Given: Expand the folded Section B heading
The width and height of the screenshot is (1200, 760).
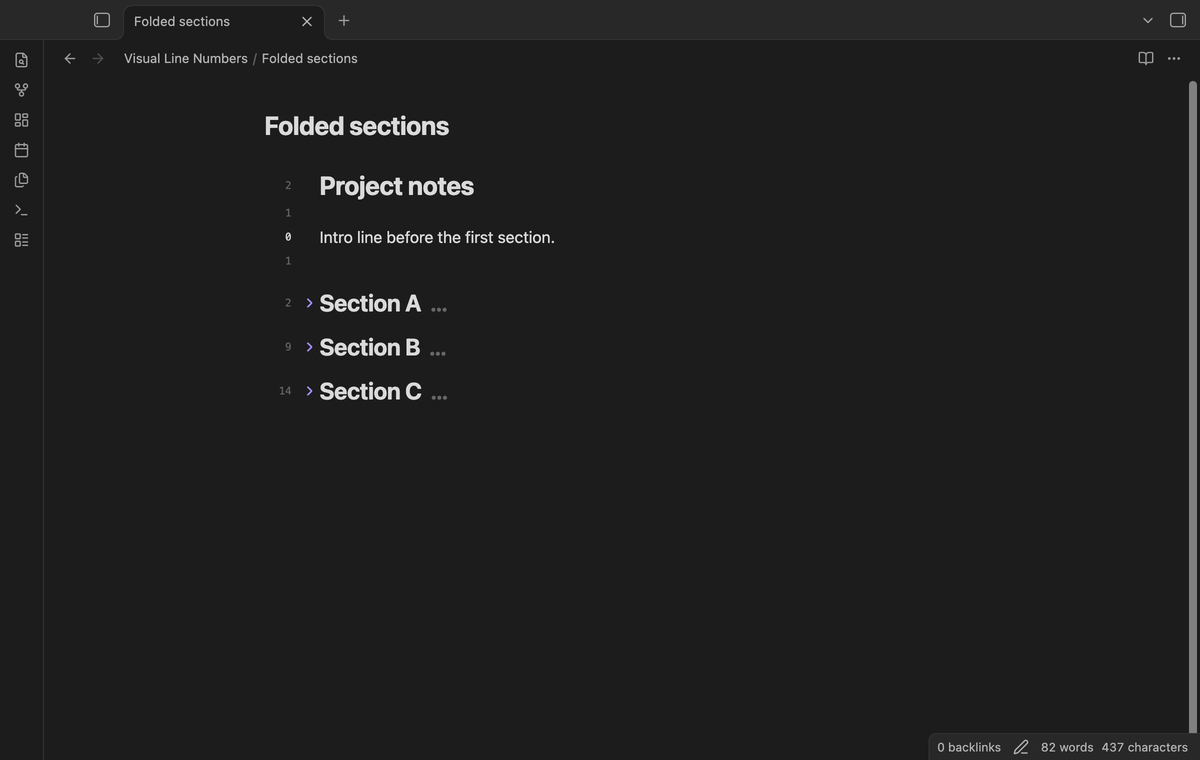Looking at the screenshot, I should (x=309, y=347).
